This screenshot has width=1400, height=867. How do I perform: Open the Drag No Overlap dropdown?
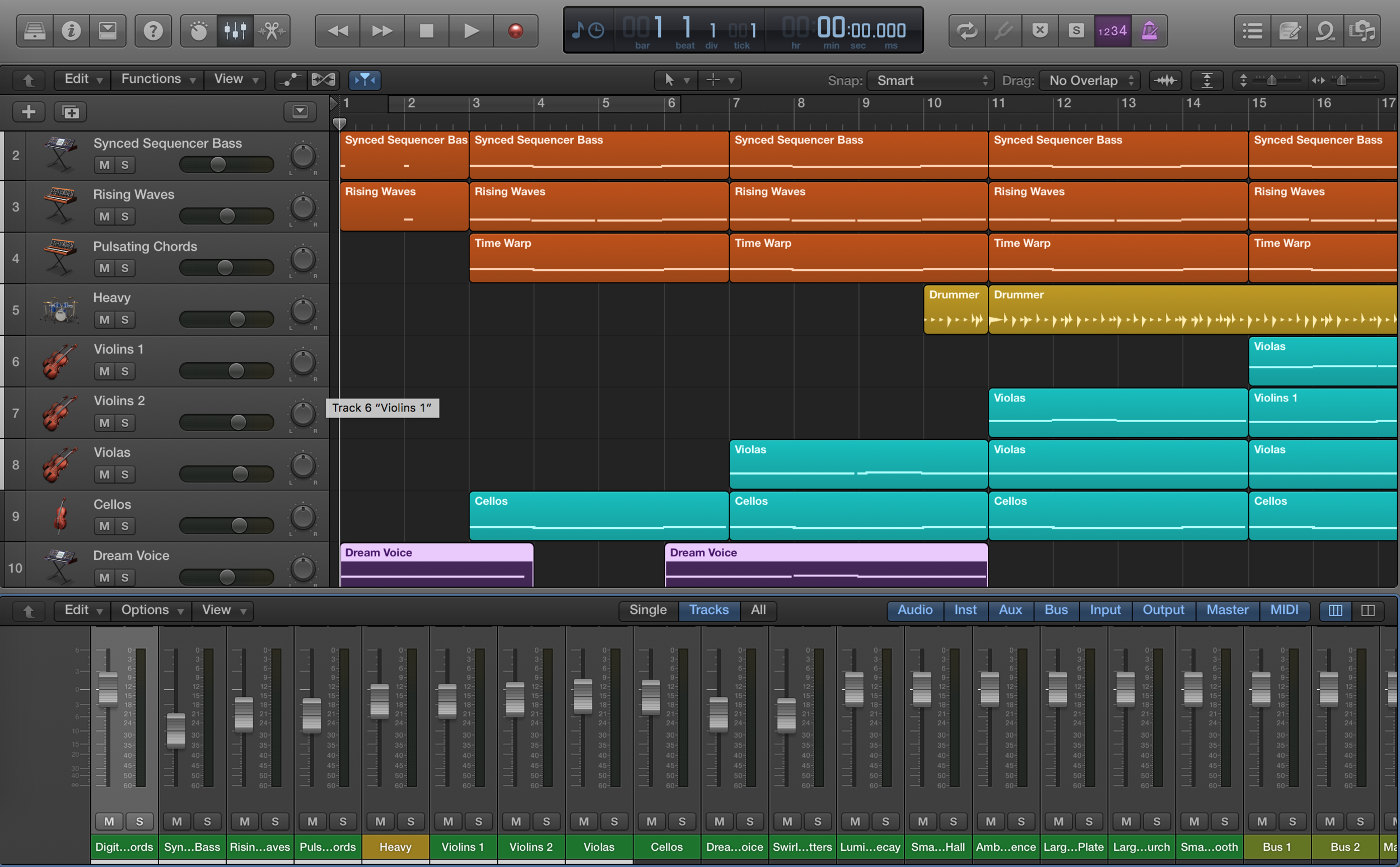1089,81
